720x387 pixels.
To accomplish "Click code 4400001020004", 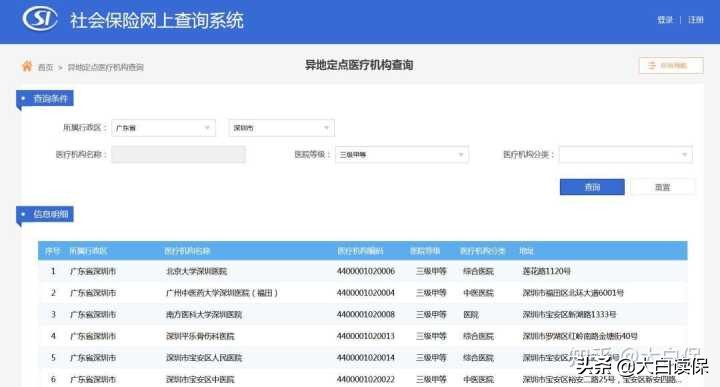I will (x=366, y=293).
